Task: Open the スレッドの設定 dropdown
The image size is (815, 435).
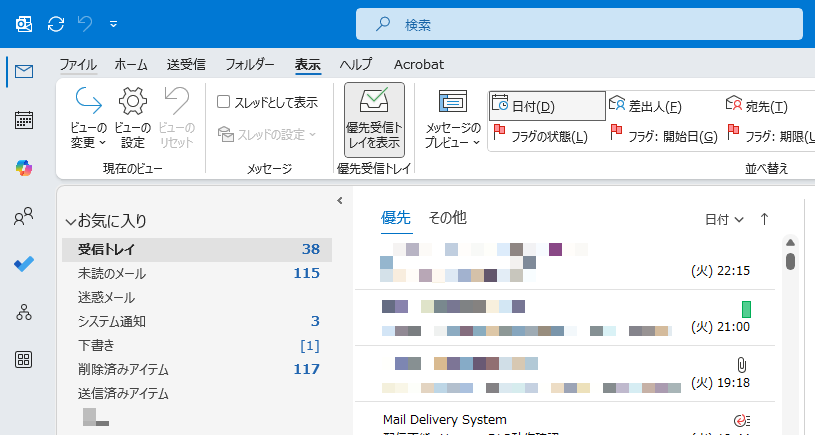Action: [x=267, y=135]
